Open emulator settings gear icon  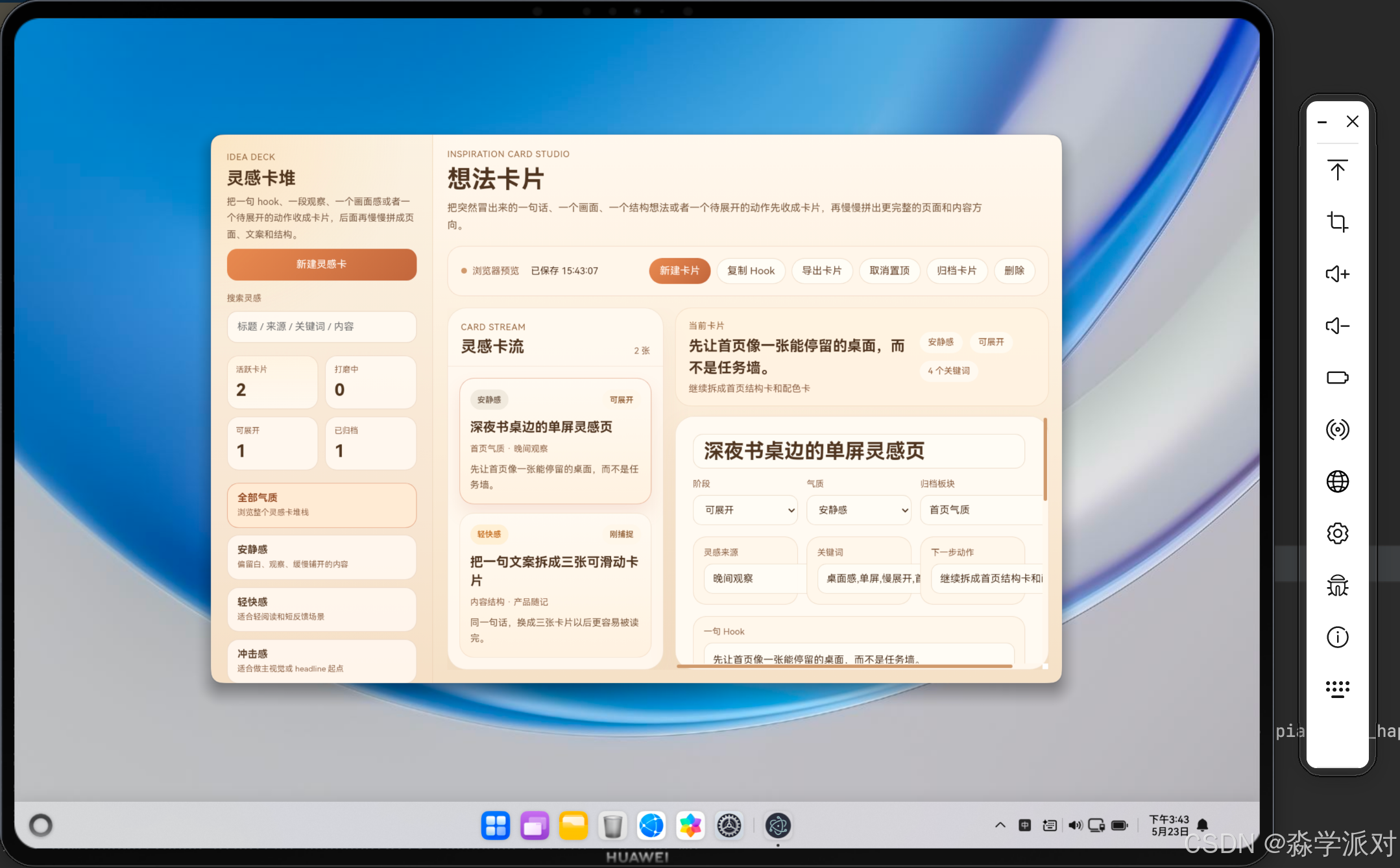pos(1337,533)
